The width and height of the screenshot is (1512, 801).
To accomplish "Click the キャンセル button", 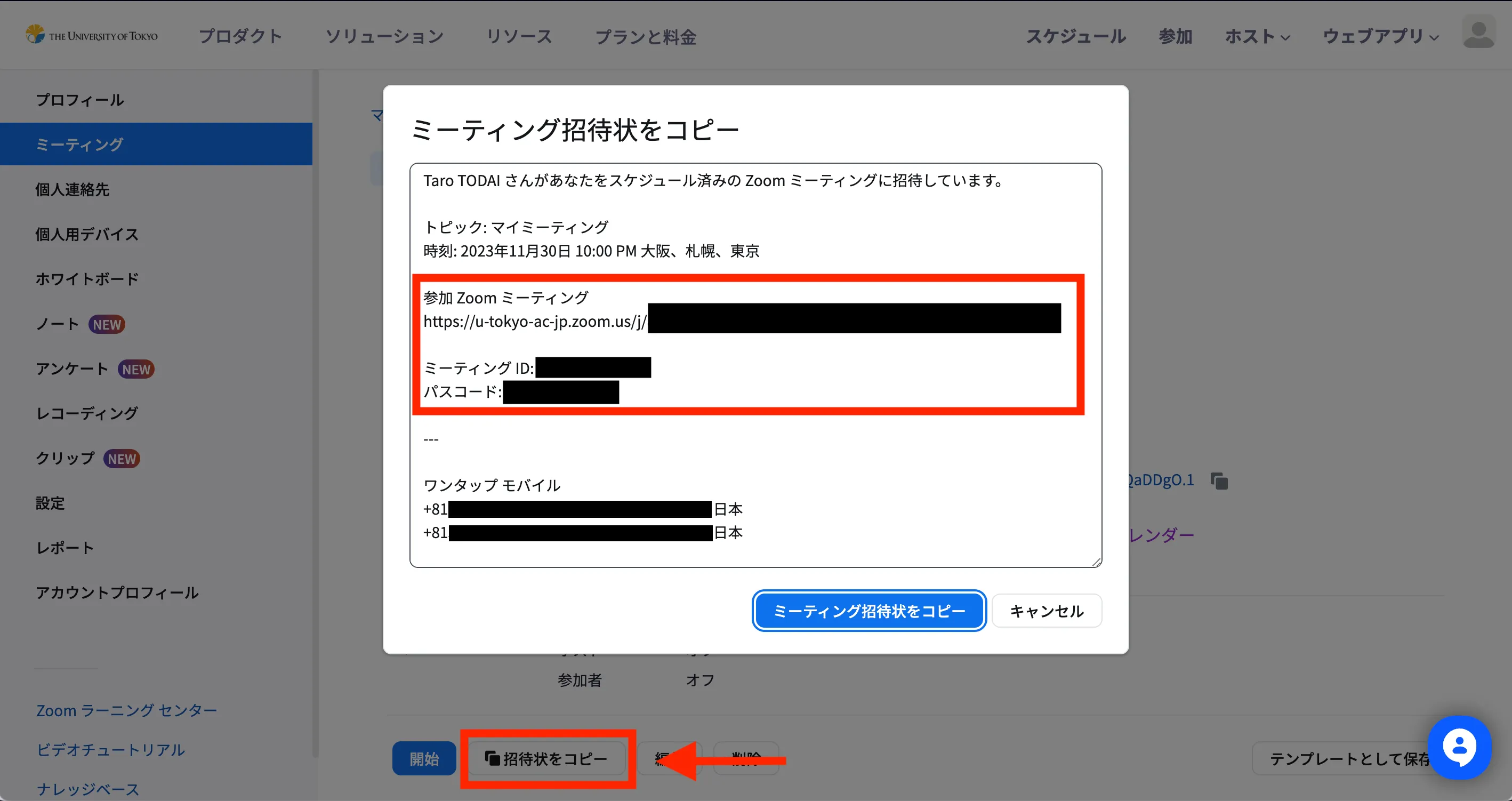I will coord(1046,611).
